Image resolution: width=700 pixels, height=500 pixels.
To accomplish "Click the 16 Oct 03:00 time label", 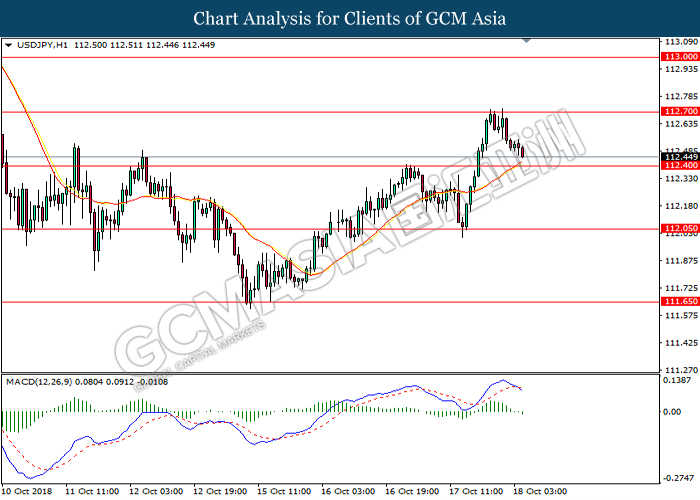I will click(x=348, y=492).
